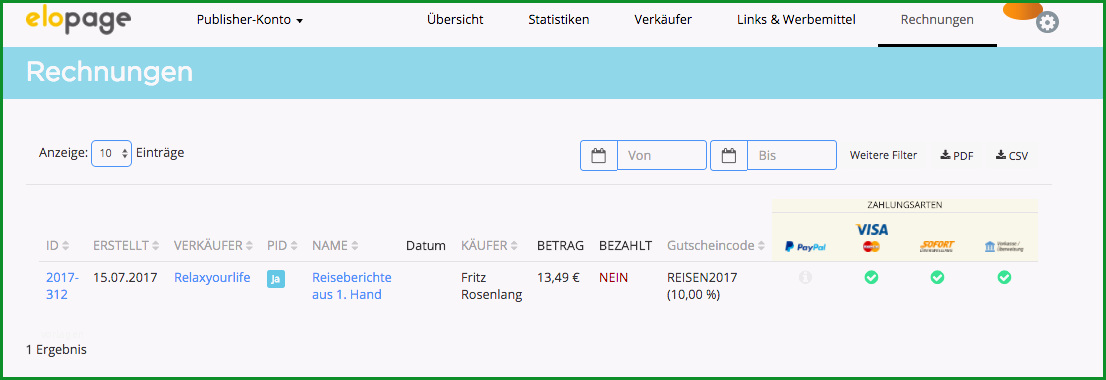Sort by the NAME column
The image size is (1106, 380).
[335, 246]
